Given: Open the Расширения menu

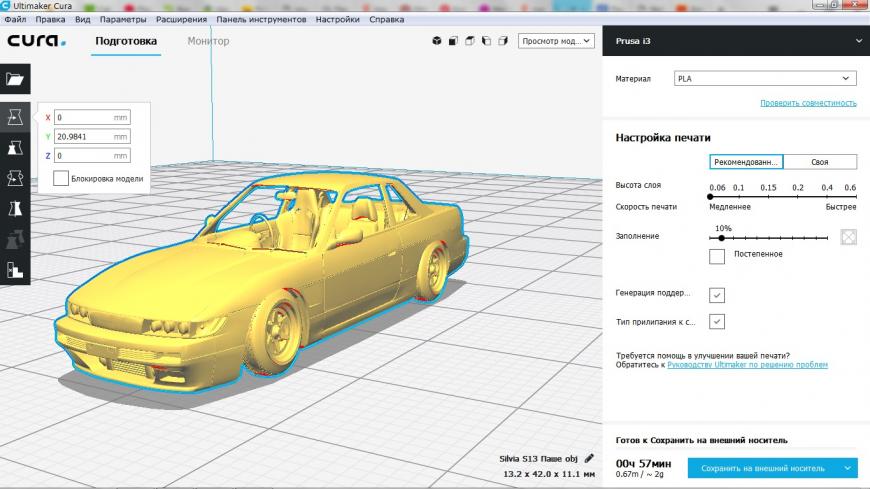Looking at the screenshot, I should [181, 19].
